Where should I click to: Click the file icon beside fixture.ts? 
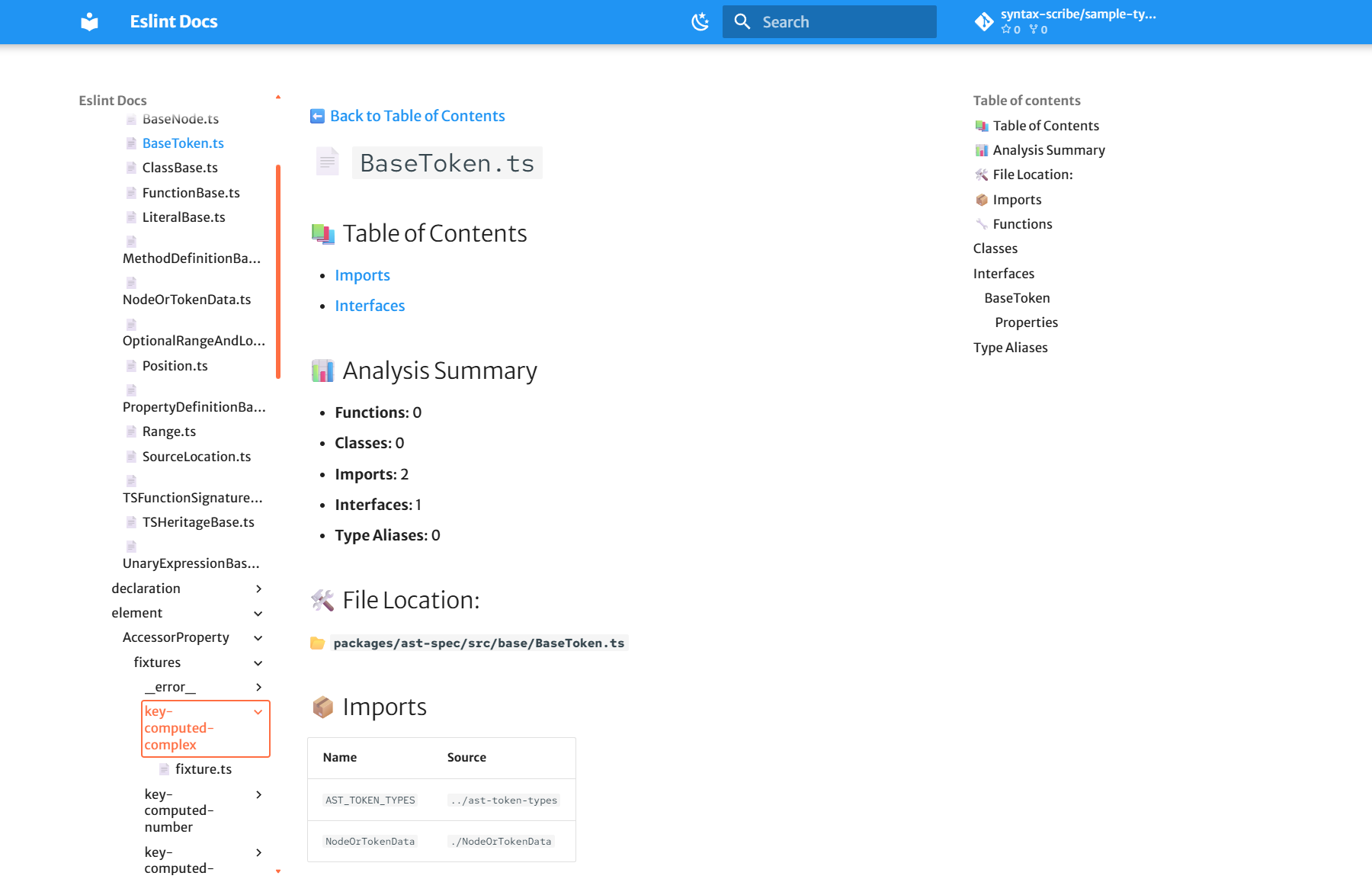click(164, 769)
